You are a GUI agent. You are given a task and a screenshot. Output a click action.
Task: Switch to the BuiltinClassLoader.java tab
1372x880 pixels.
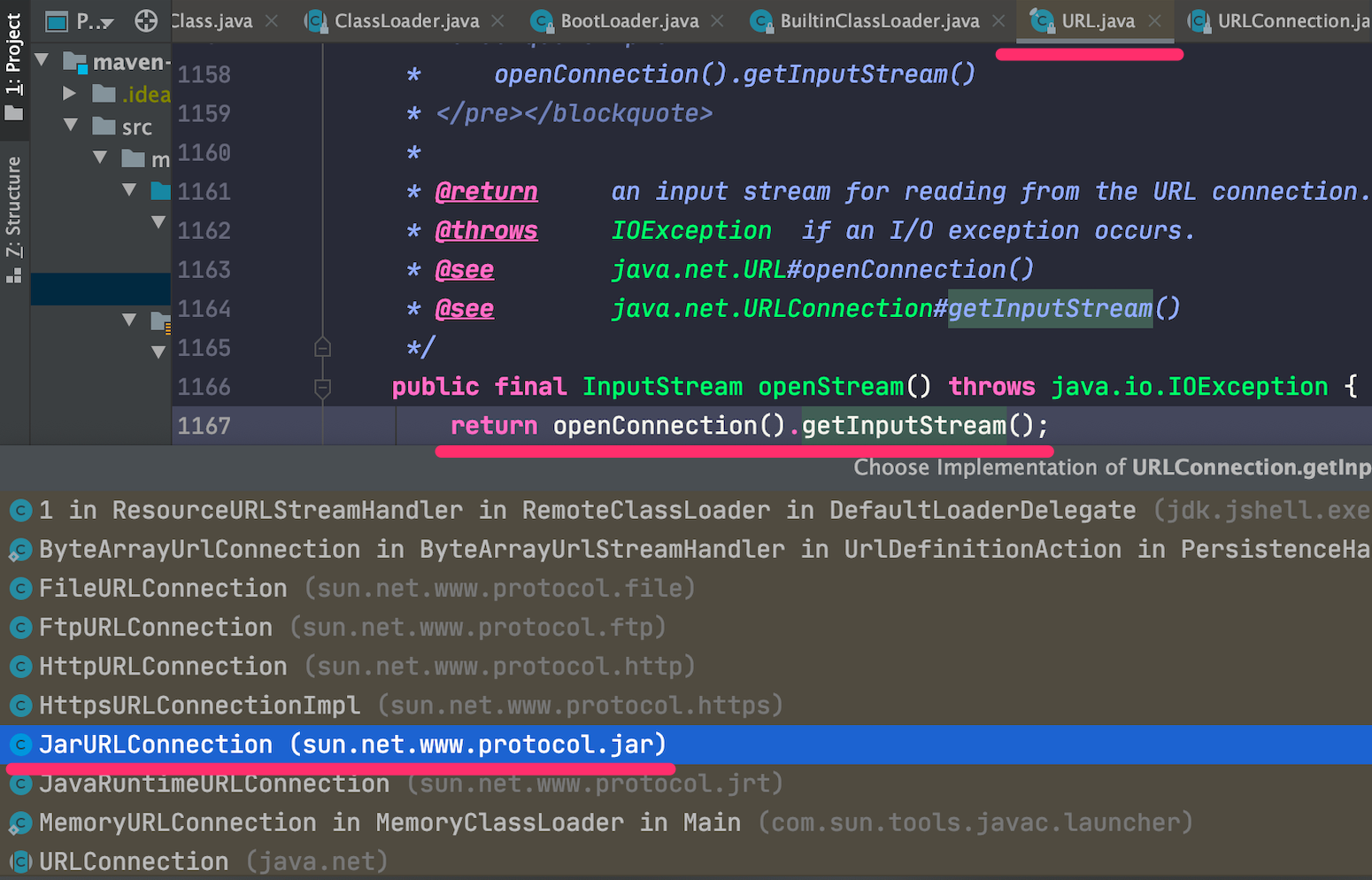pos(879,20)
